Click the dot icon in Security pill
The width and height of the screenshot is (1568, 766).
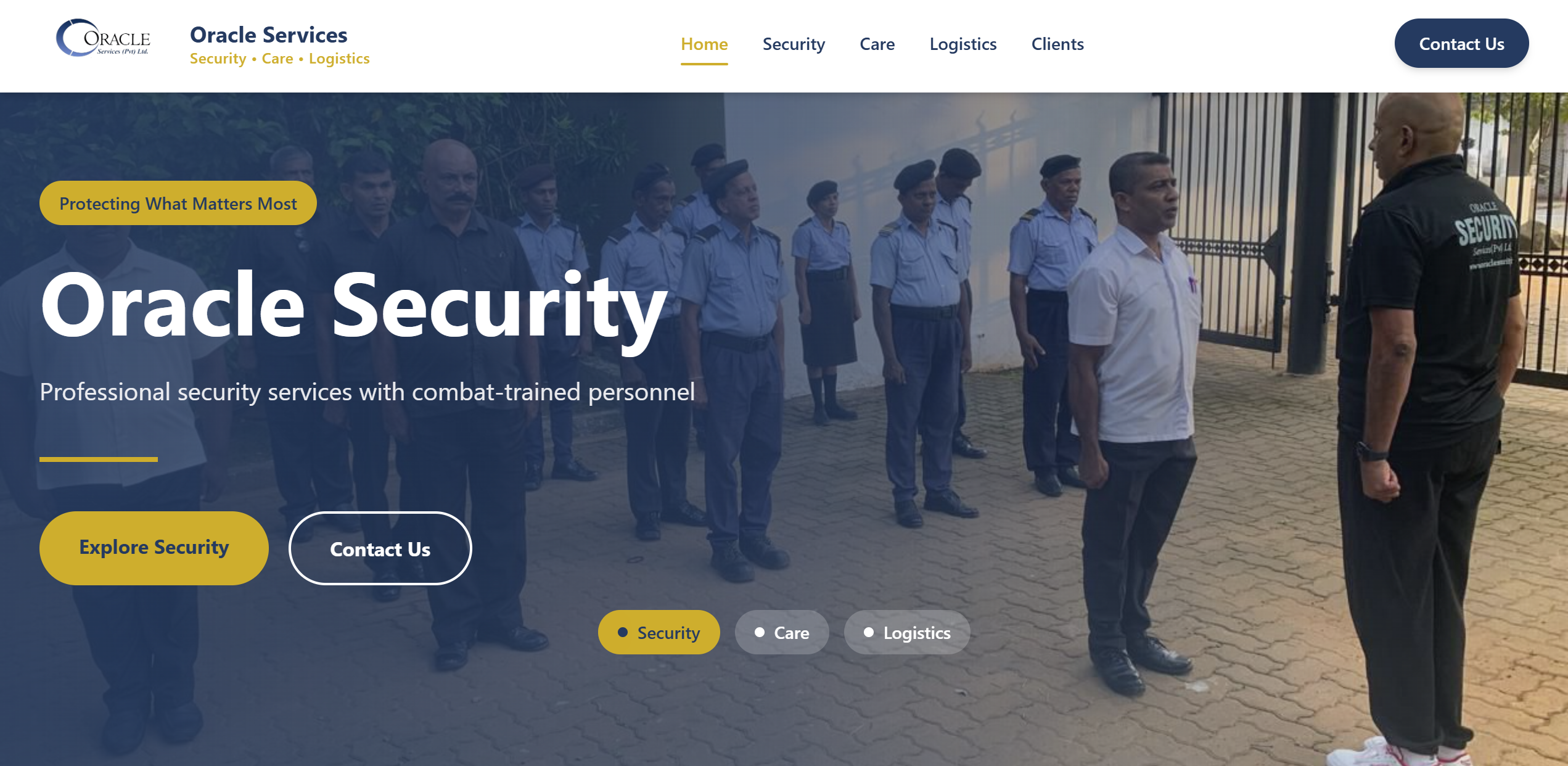click(x=623, y=632)
